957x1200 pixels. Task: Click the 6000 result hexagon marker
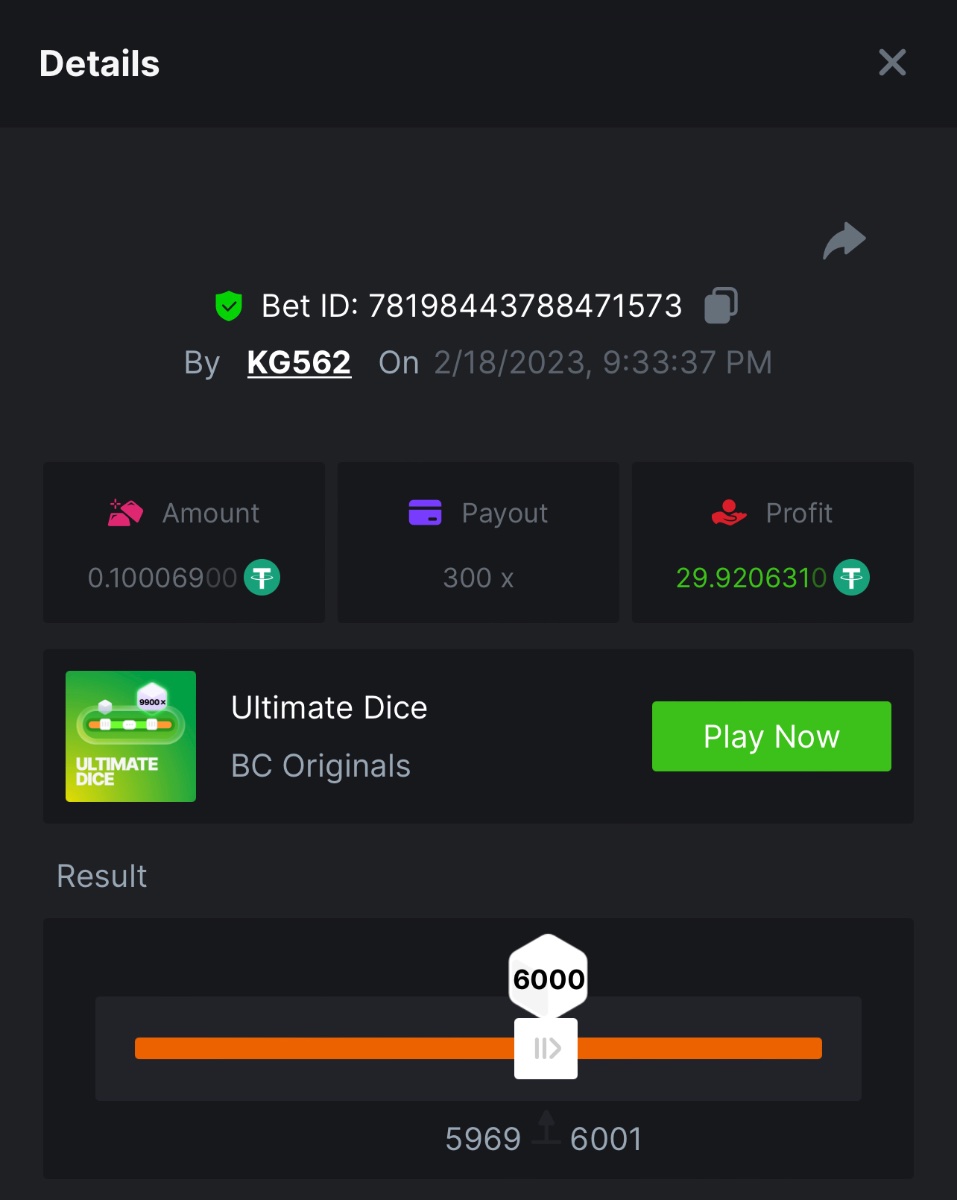click(548, 979)
